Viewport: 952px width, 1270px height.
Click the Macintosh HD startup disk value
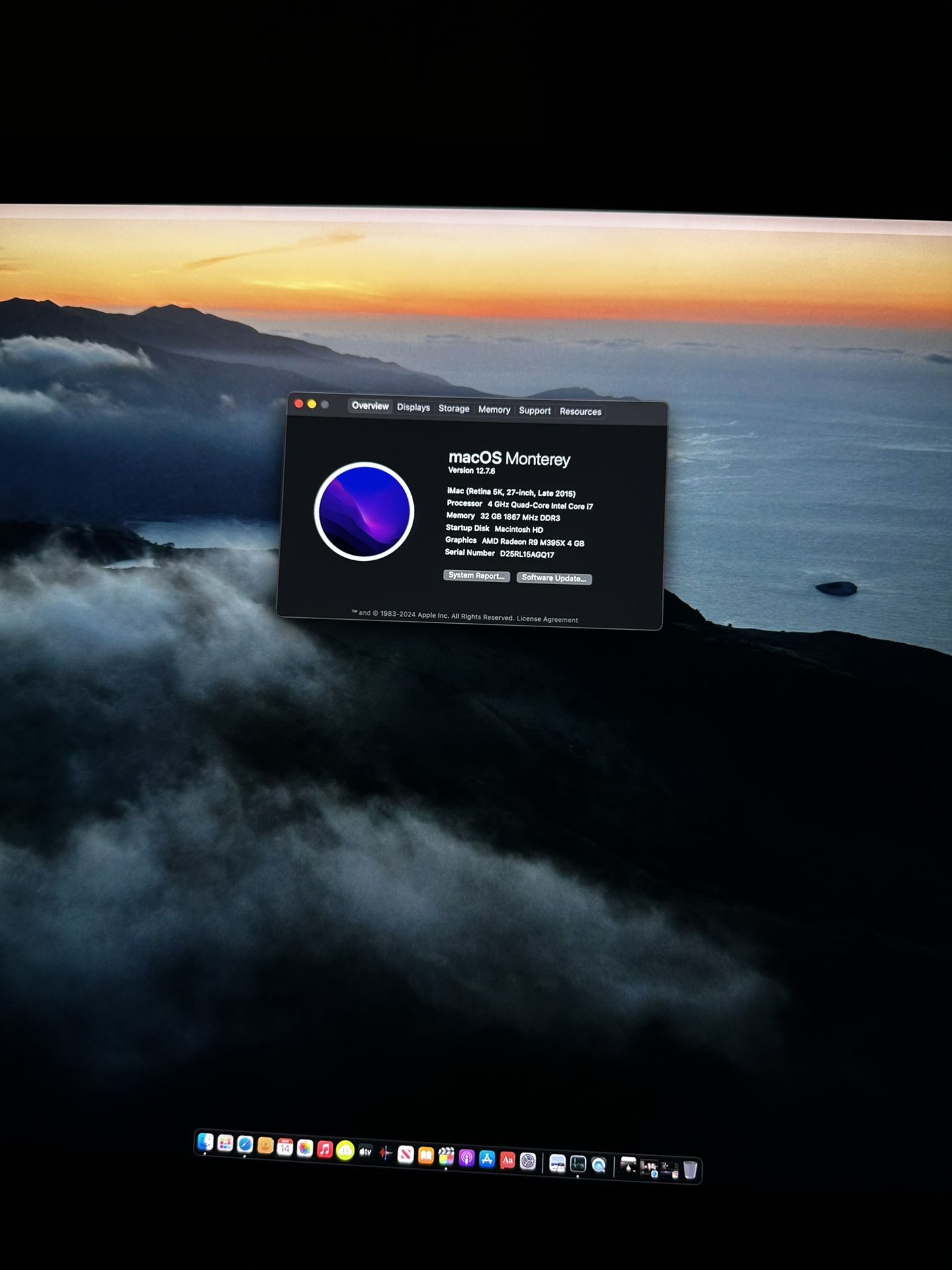(519, 530)
